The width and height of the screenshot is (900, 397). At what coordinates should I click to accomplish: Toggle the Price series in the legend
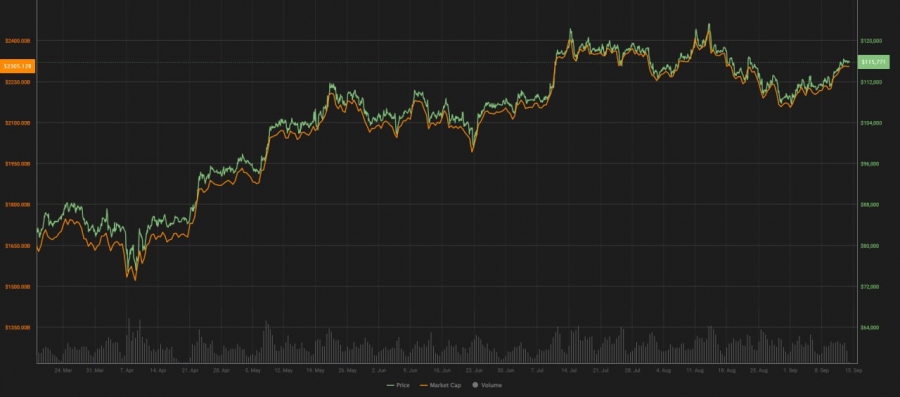398,385
